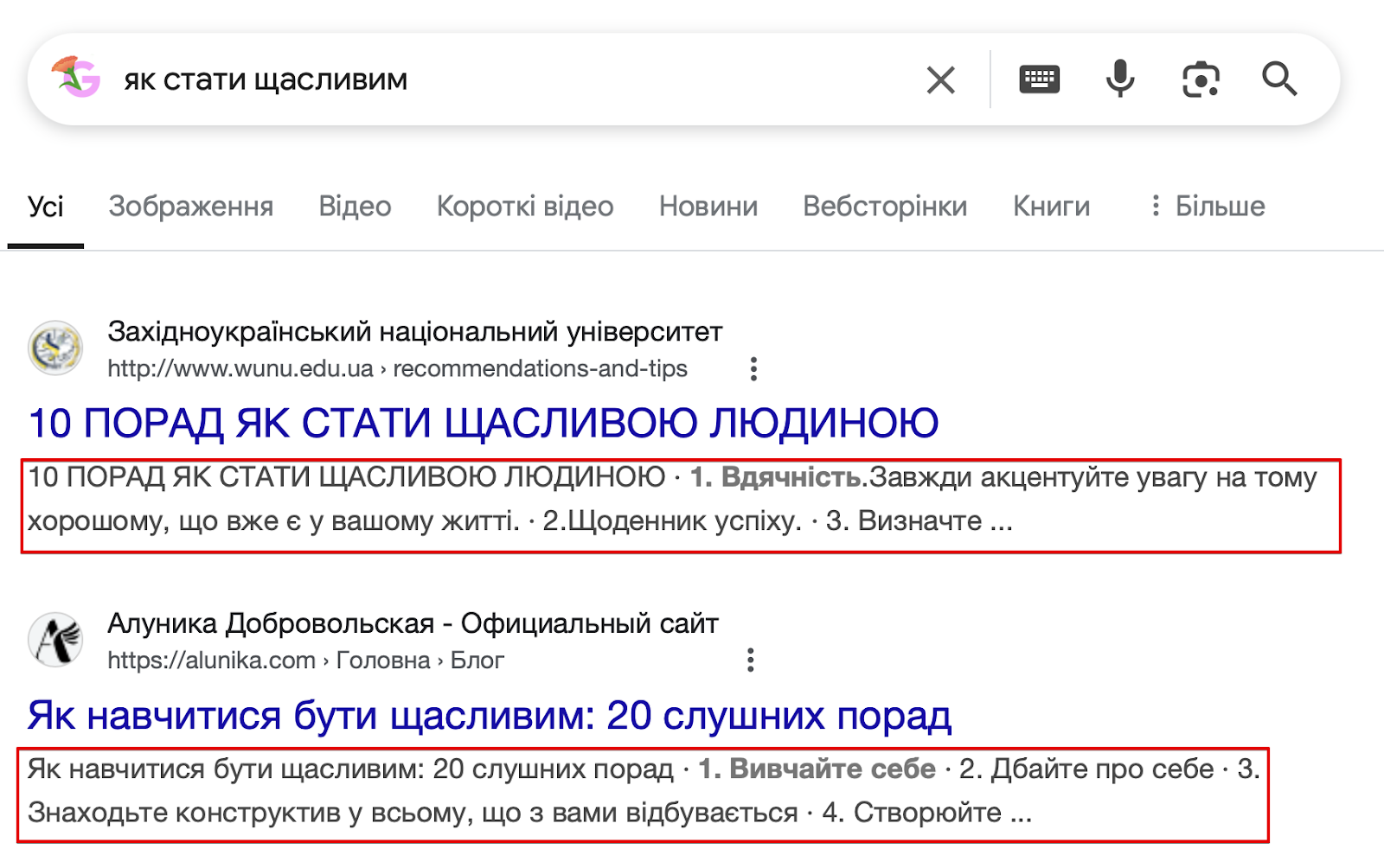Click the university site favicon
This screenshot has width=1384, height=868.
(55, 348)
